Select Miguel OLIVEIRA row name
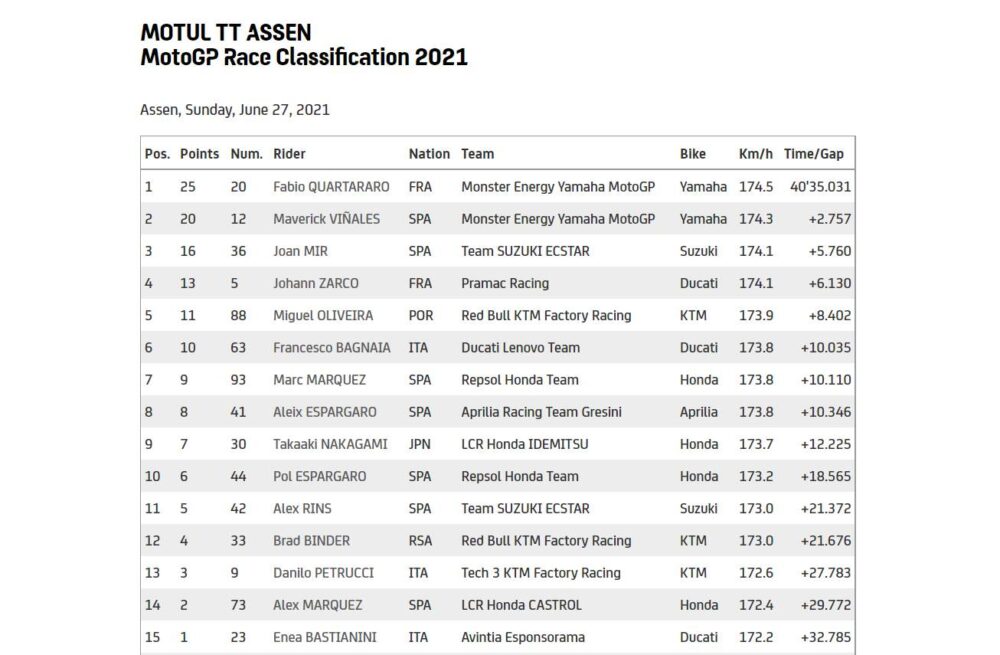 click(x=323, y=316)
